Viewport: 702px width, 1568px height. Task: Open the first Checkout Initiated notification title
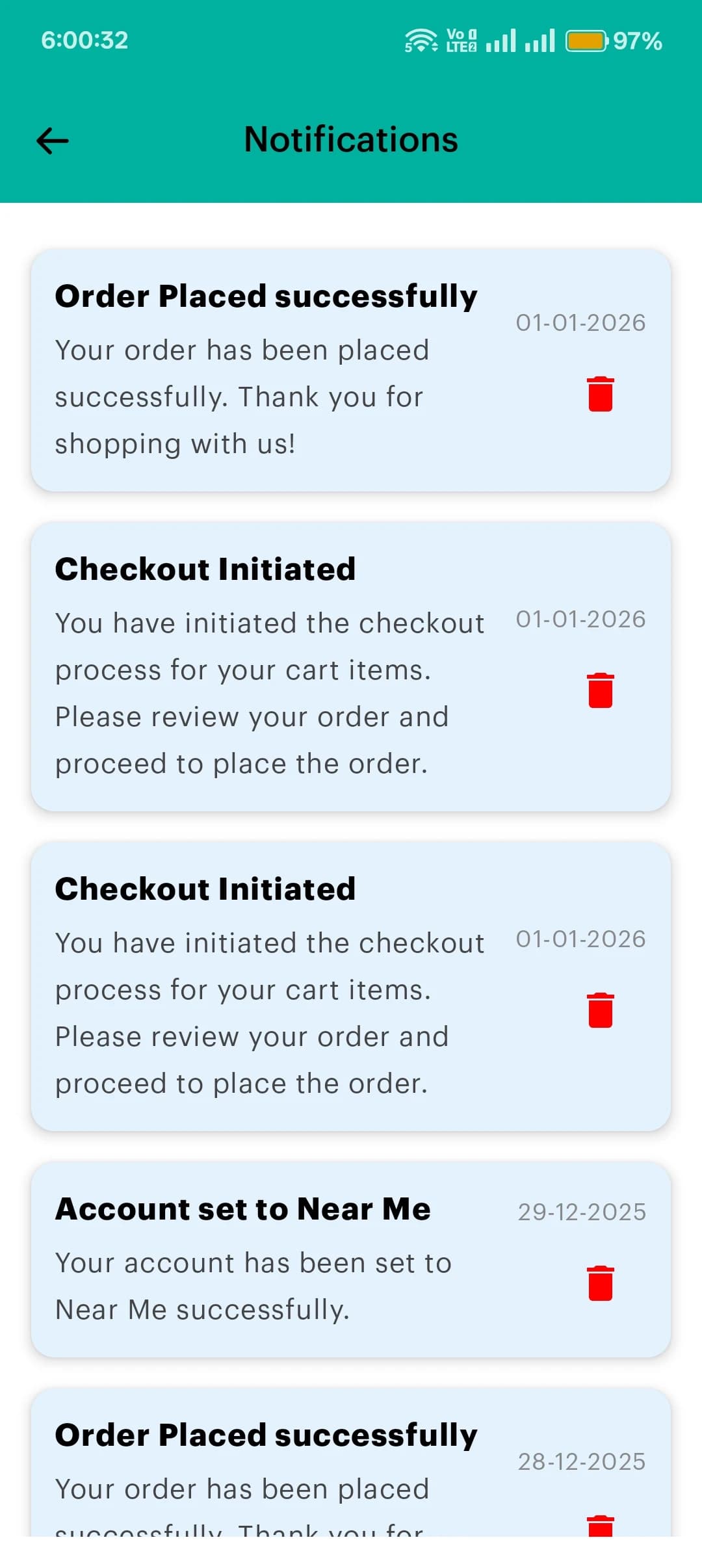205,569
